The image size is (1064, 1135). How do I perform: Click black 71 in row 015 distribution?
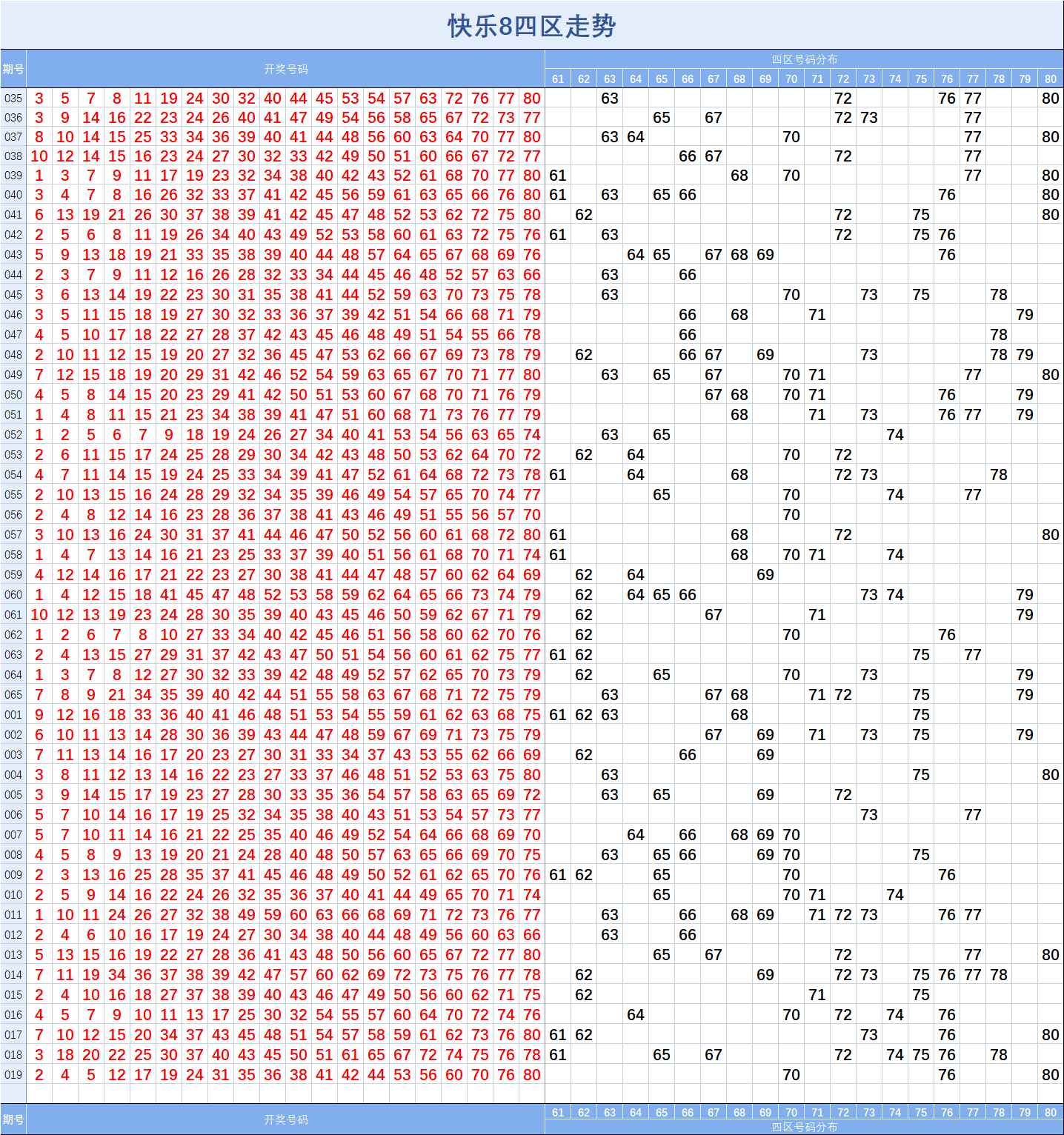coord(817,995)
